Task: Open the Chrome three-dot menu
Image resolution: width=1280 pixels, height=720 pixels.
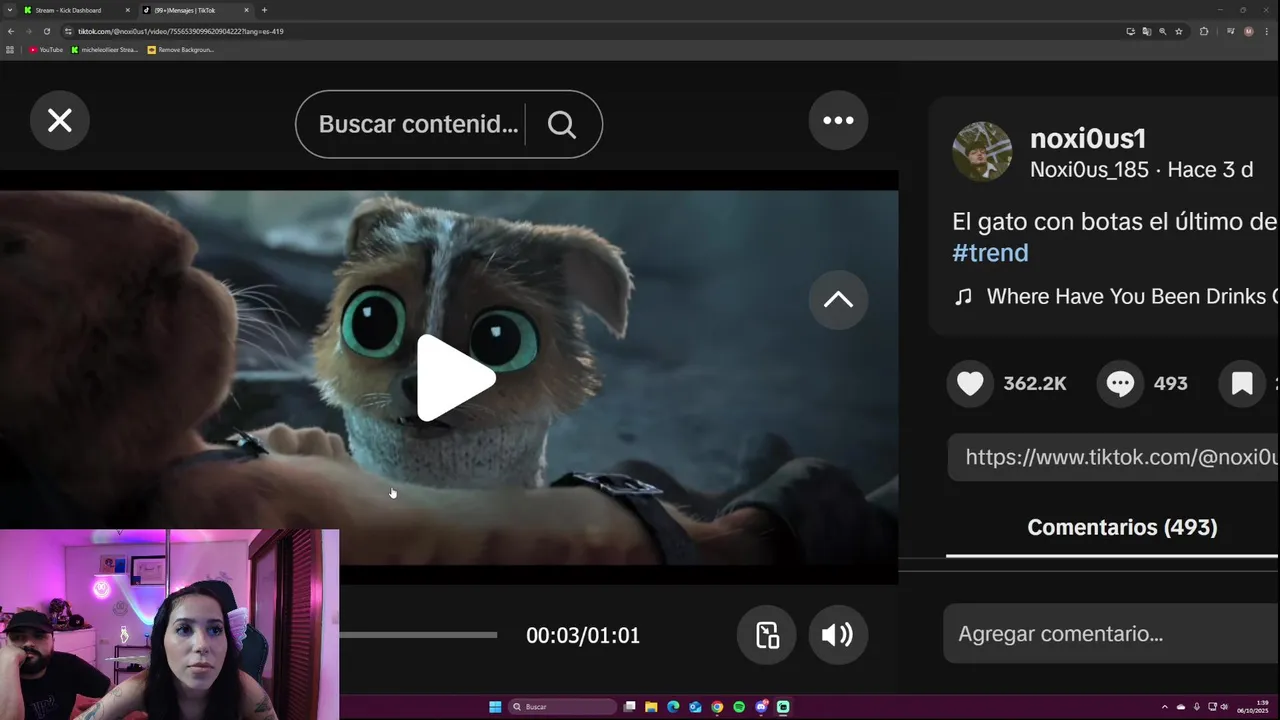Action: (x=1267, y=31)
